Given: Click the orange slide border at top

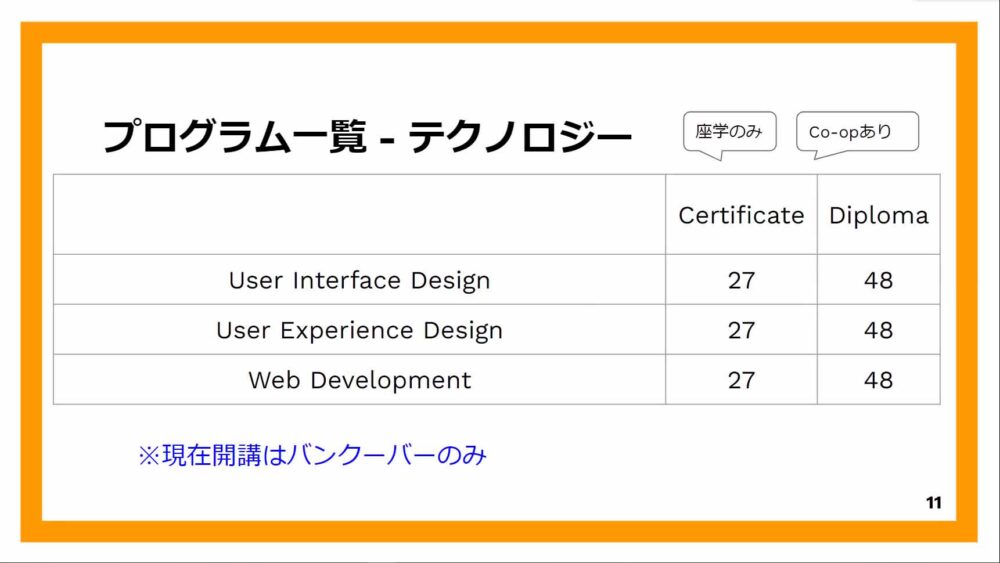Looking at the screenshot, I should 499,32.
